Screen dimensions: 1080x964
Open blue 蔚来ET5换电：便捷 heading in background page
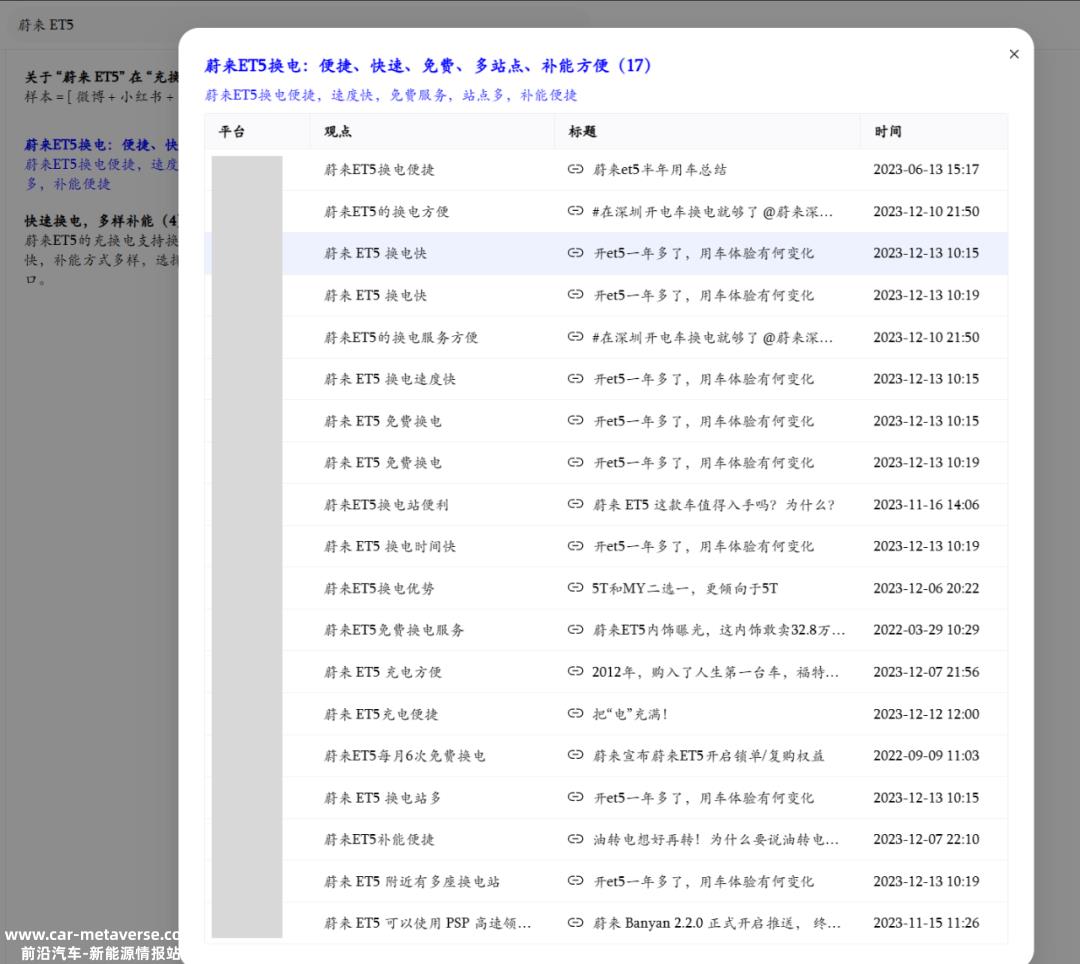coord(101,145)
